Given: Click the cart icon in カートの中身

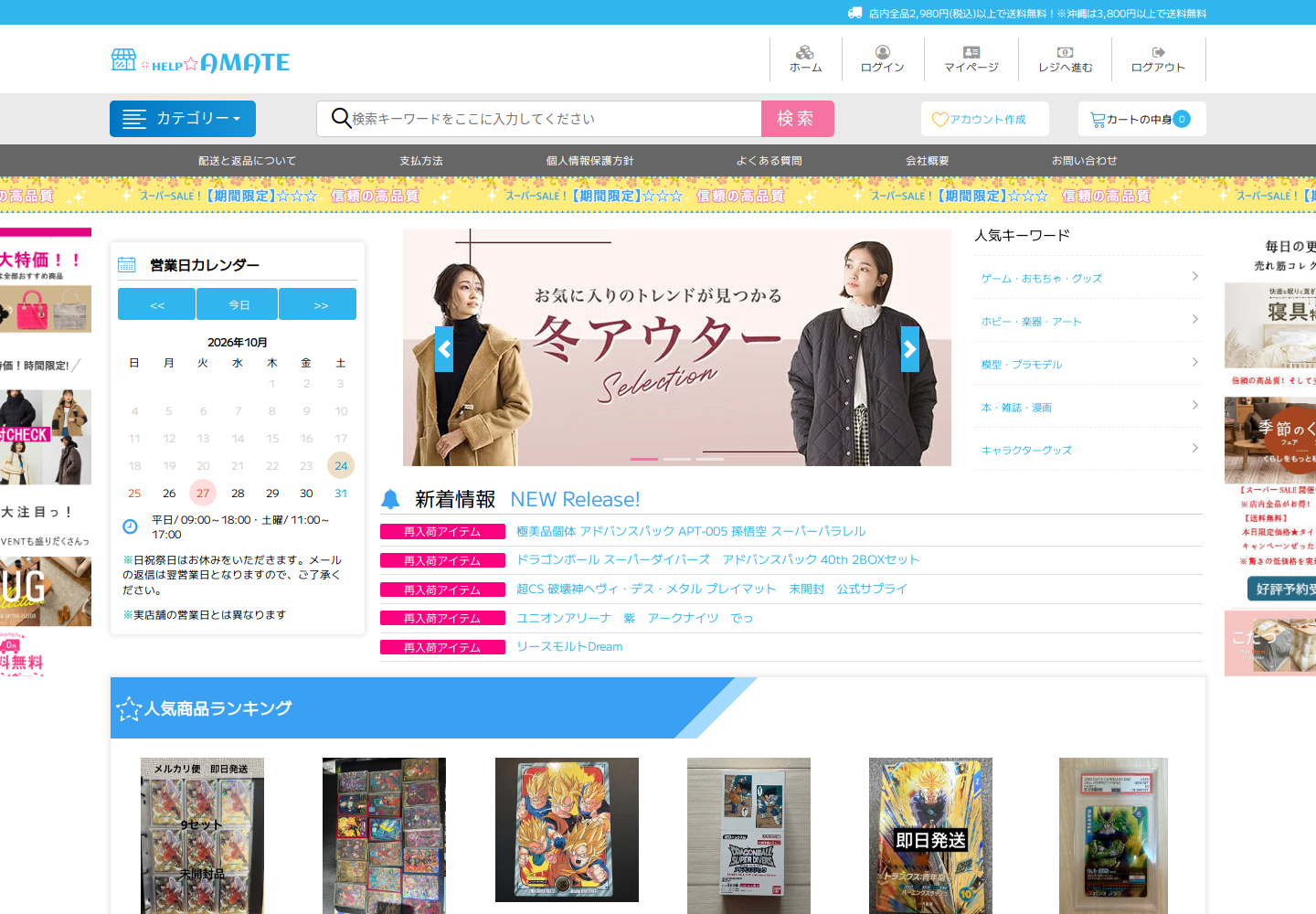Looking at the screenshot, I should click(1098, 120).
